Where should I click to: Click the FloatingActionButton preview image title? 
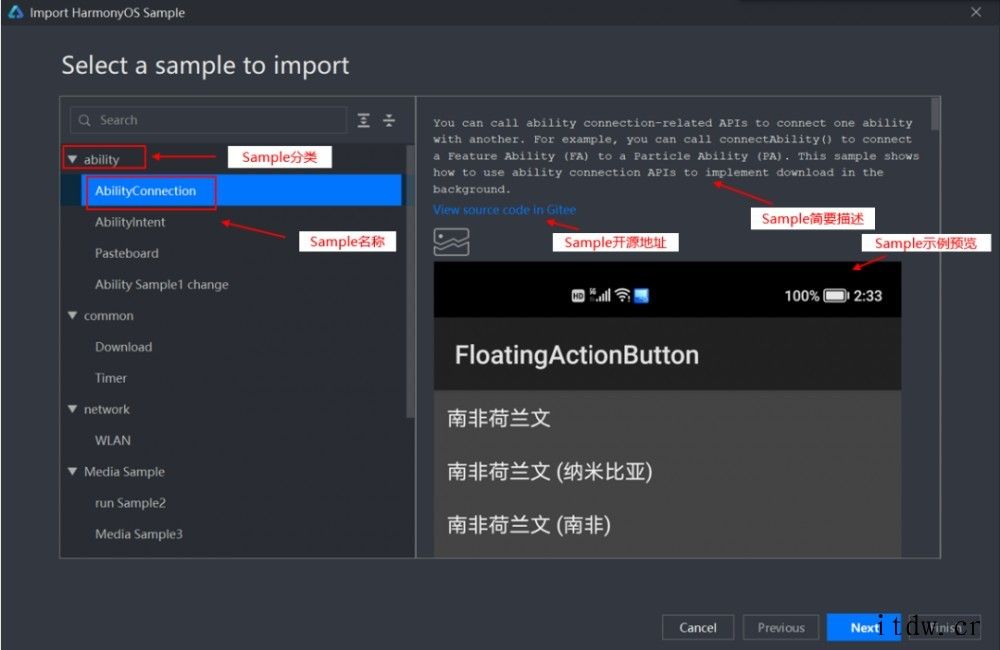click(577, 355)
